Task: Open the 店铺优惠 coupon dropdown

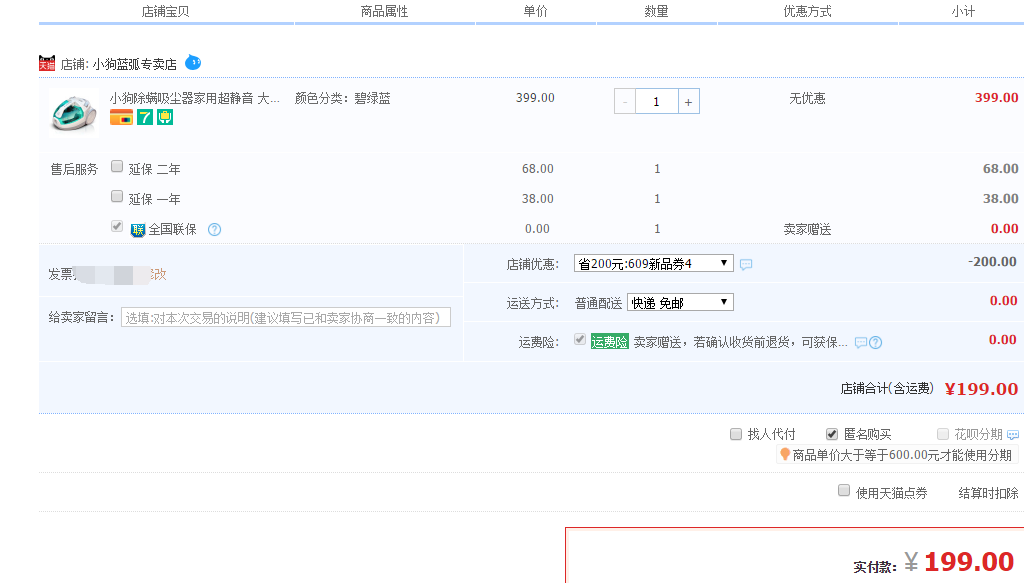Action: 654,263
